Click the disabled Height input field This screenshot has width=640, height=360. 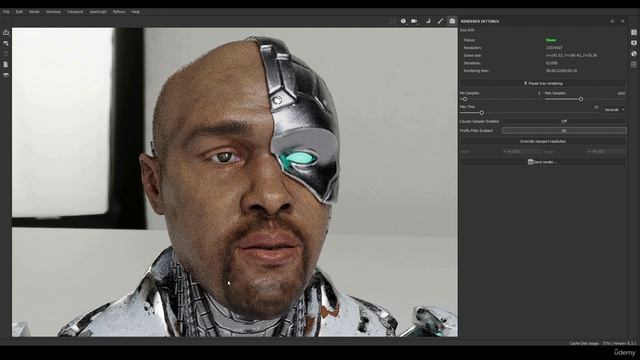(x=606, y=151)
